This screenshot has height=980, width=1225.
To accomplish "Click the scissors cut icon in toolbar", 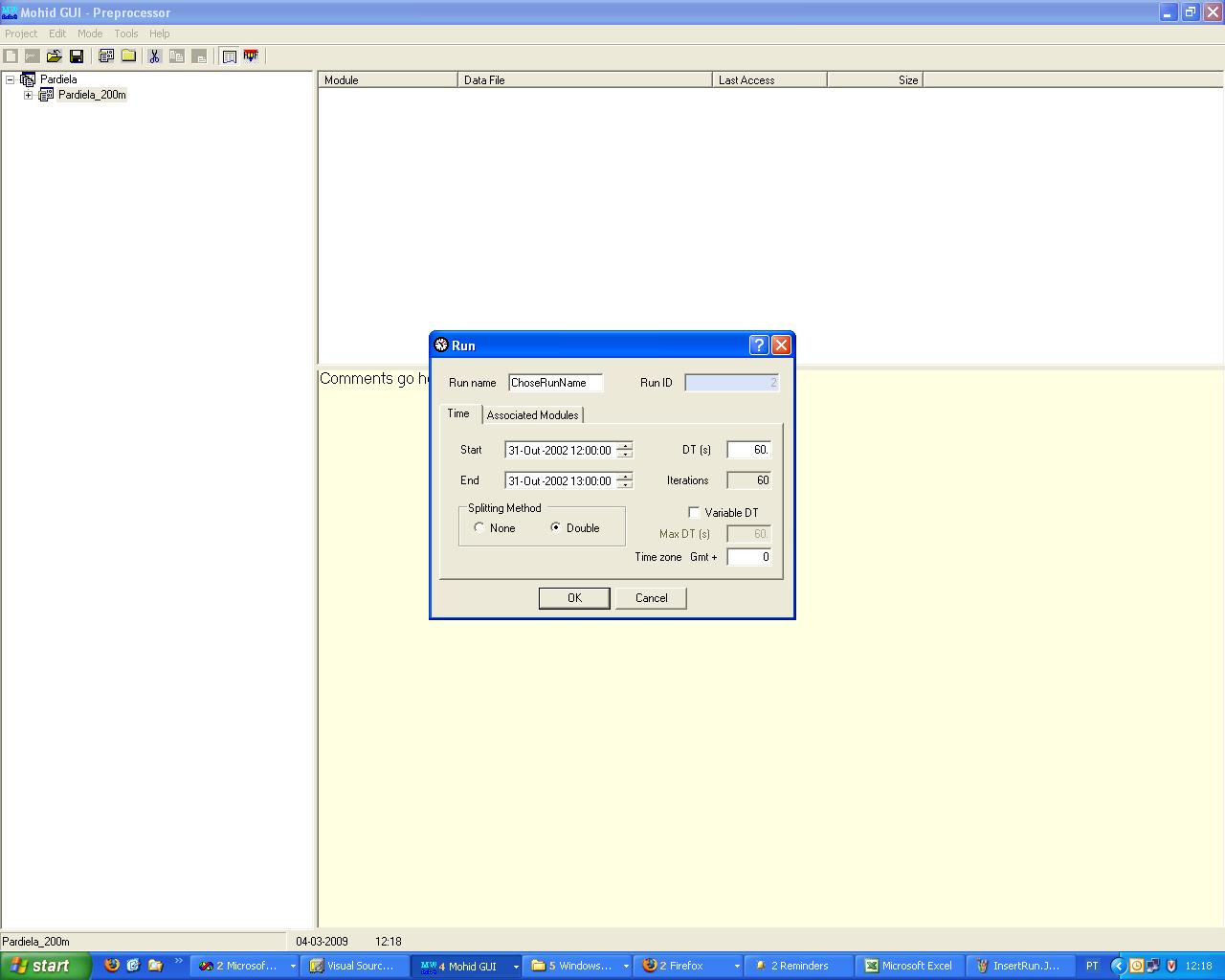I will (154, 56).
